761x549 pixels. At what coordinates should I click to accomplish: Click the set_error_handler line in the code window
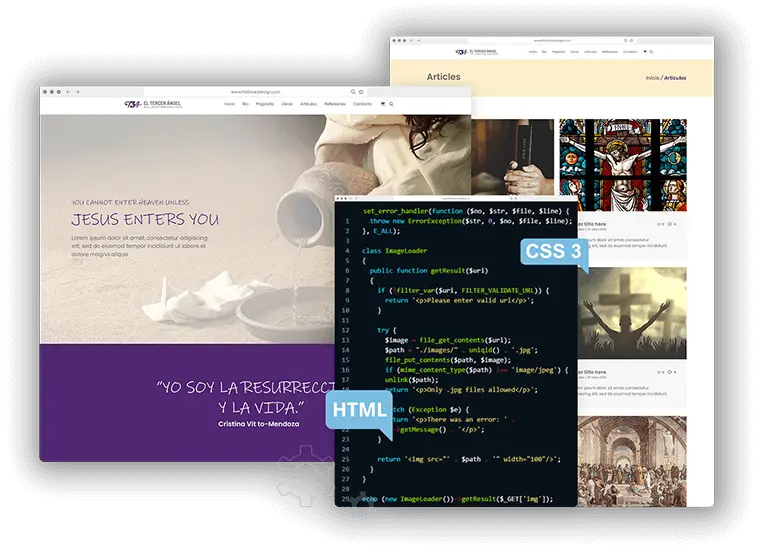click(x=466, y=211)
